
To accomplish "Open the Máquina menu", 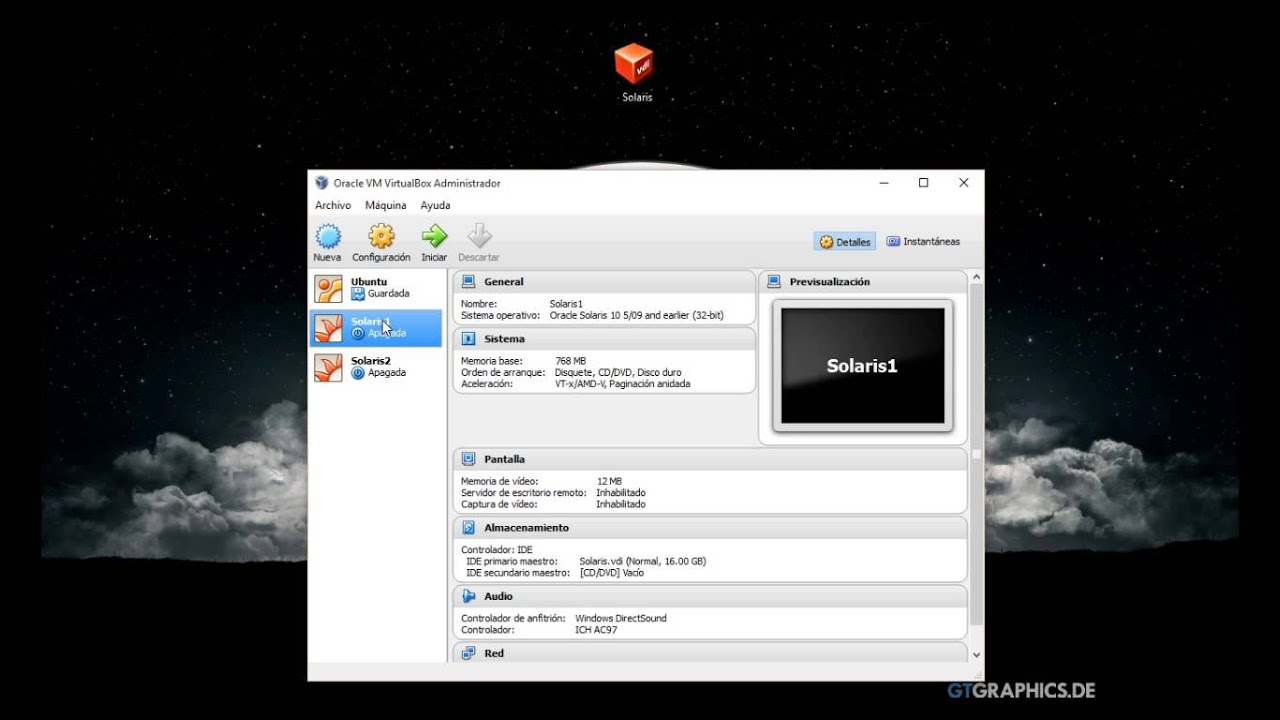I will pos(385,205).
